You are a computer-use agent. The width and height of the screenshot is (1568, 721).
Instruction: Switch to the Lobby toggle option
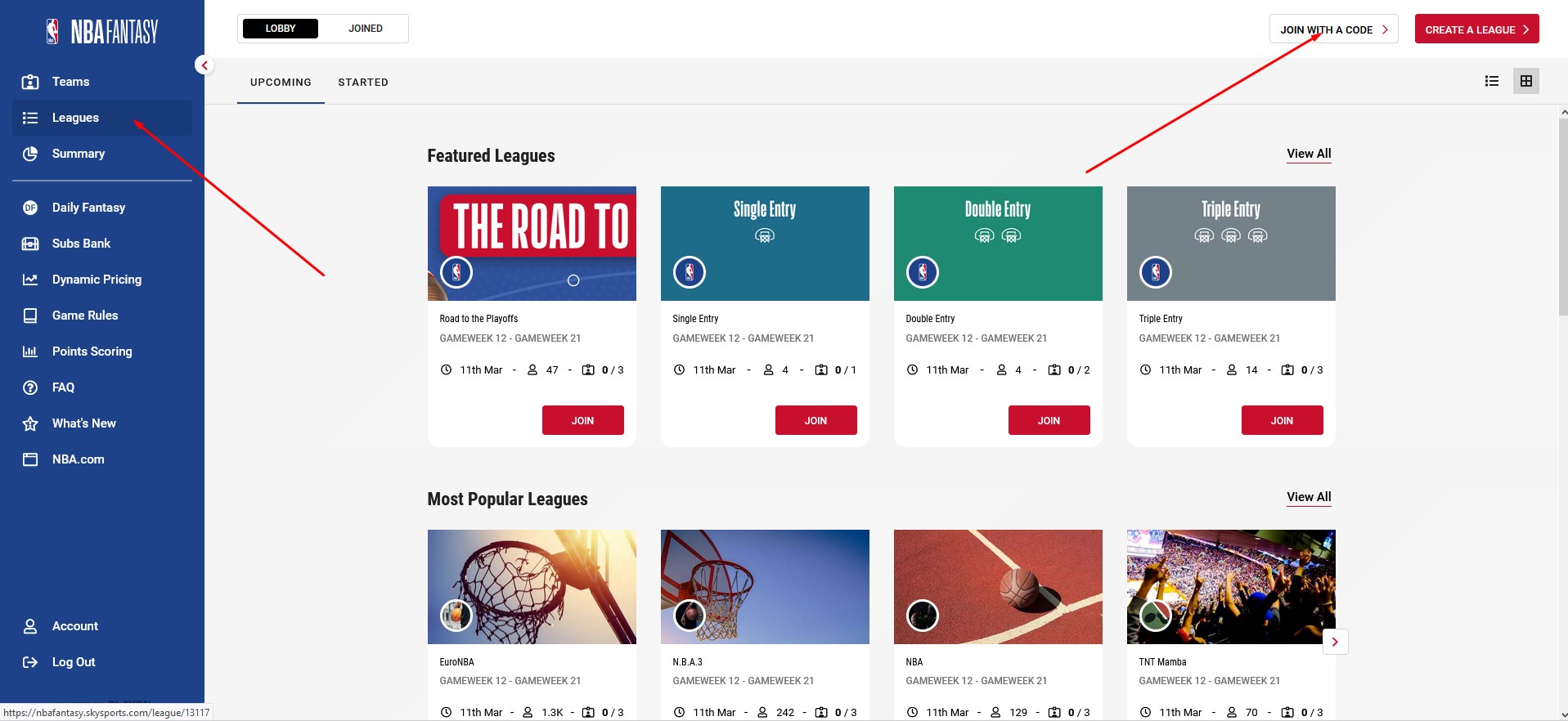point(280,29)
